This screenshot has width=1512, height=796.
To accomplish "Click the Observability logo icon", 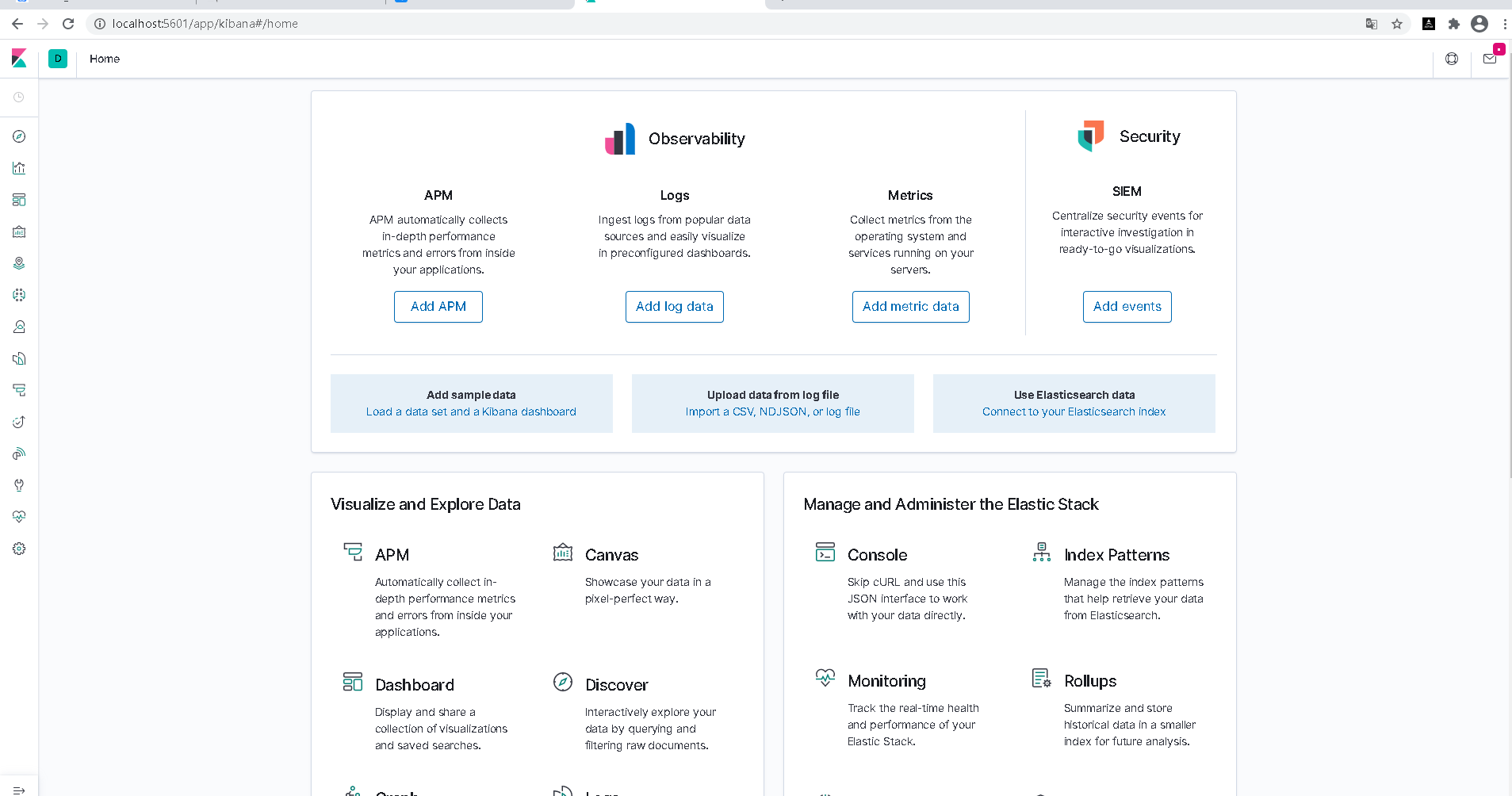I will [x=620, y=139].
